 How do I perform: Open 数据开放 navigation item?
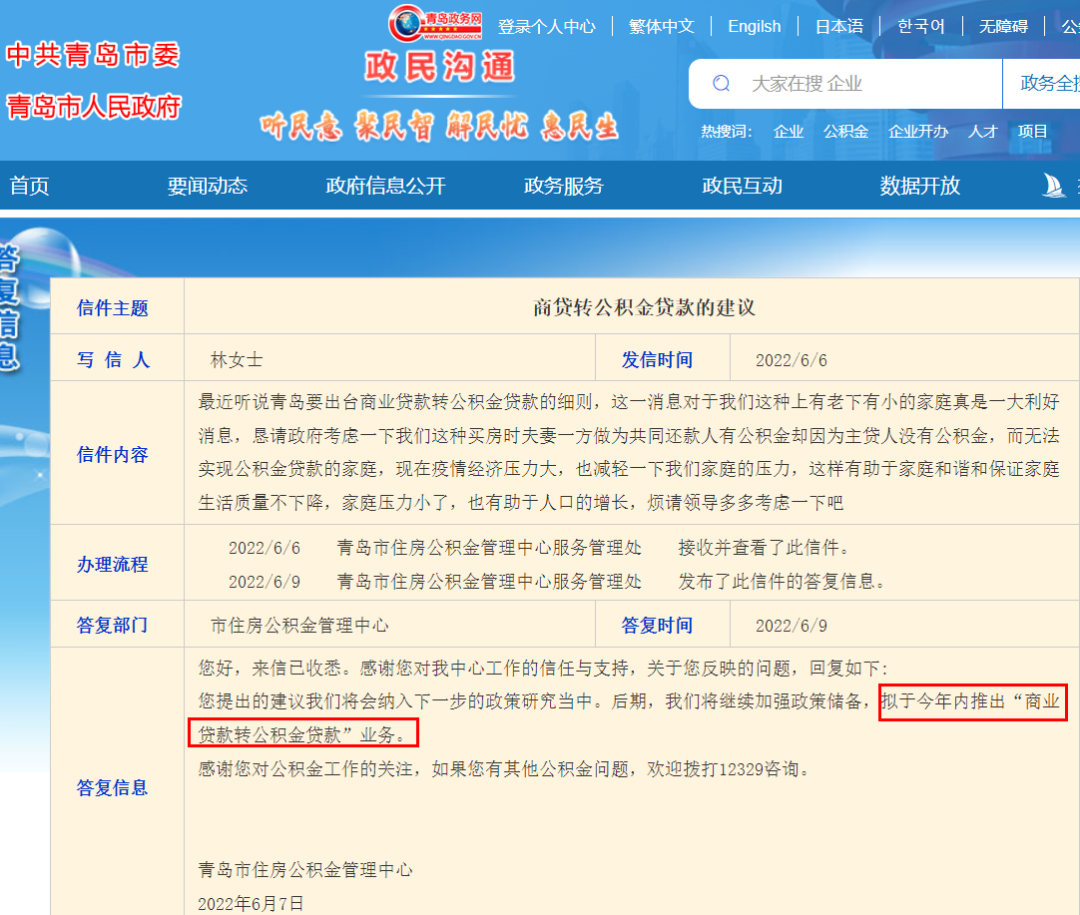[x=919, y=185]
